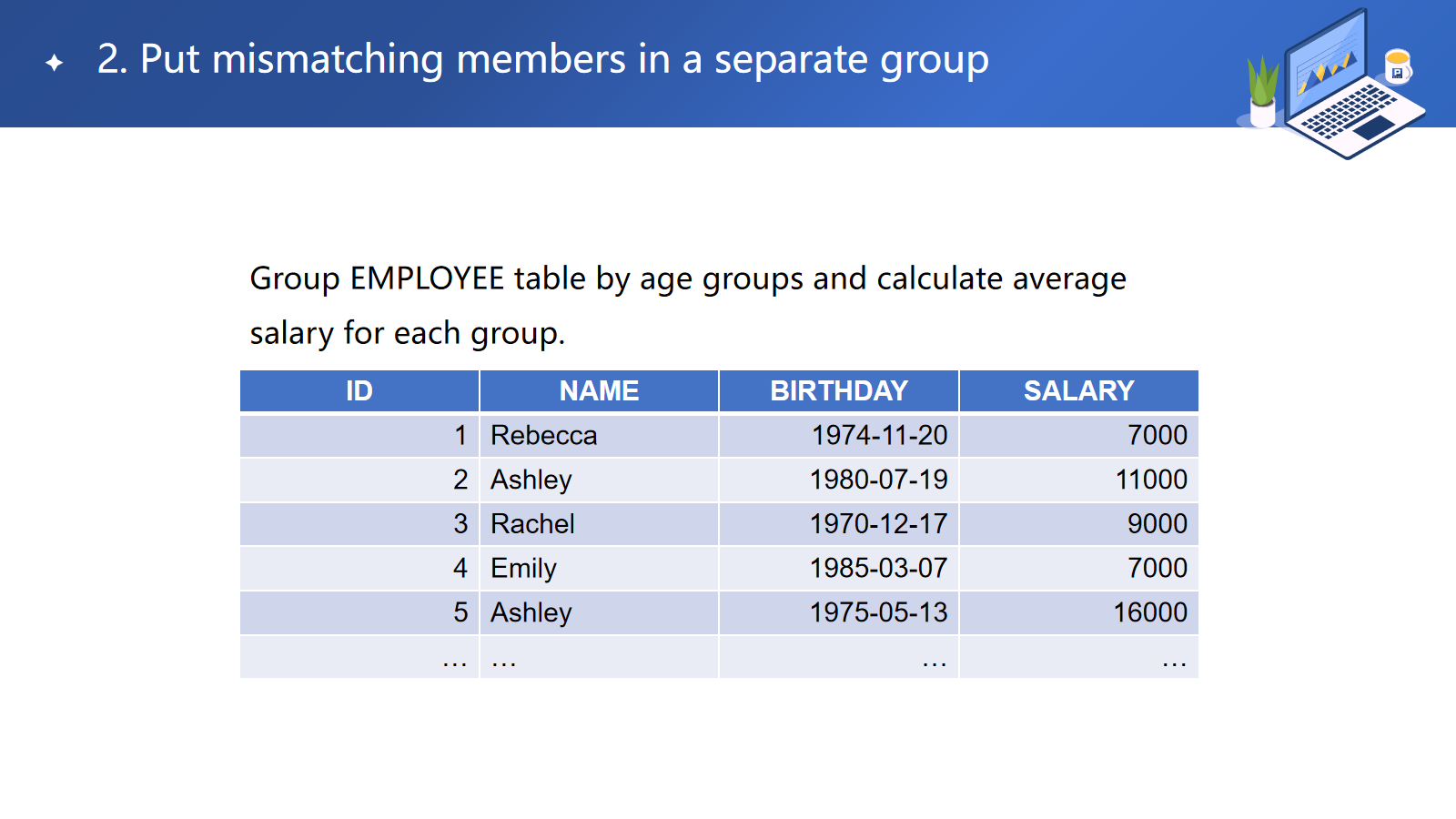Click the coffee mug illustration
Viewport: 1456px width, 819px height.
(x=1397, y=66)
